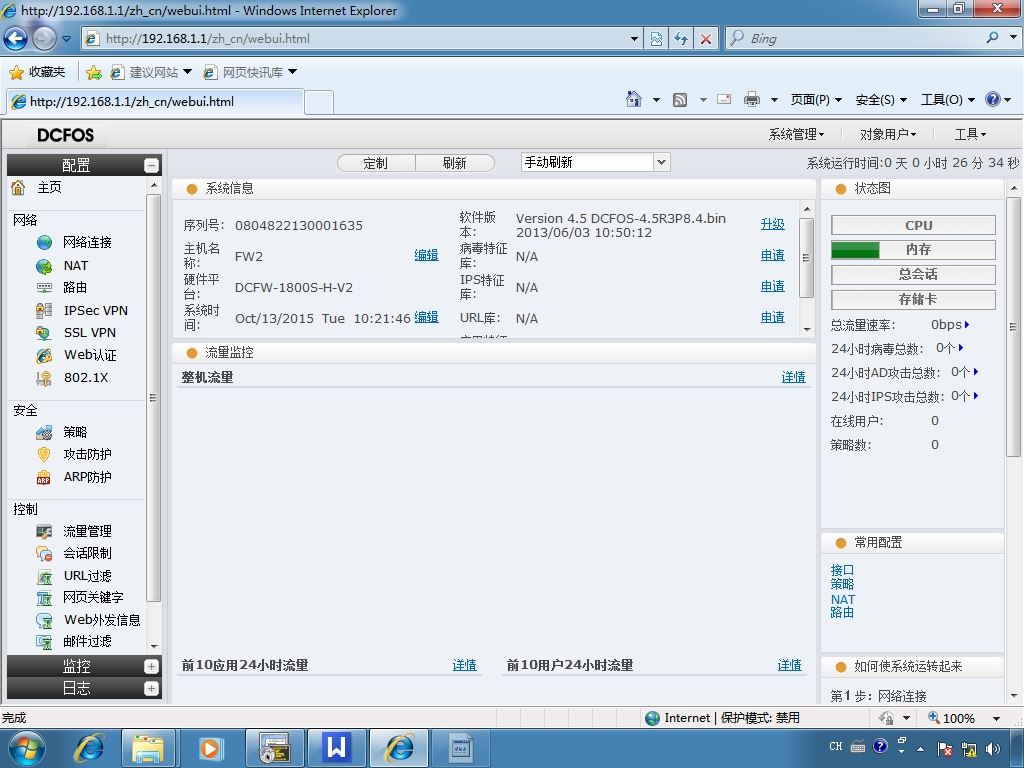The height and width of the screenshot is (768, 1024).
Task: Open the 手动刷新 refresh mode dropdown
Action: click(662, 162)
